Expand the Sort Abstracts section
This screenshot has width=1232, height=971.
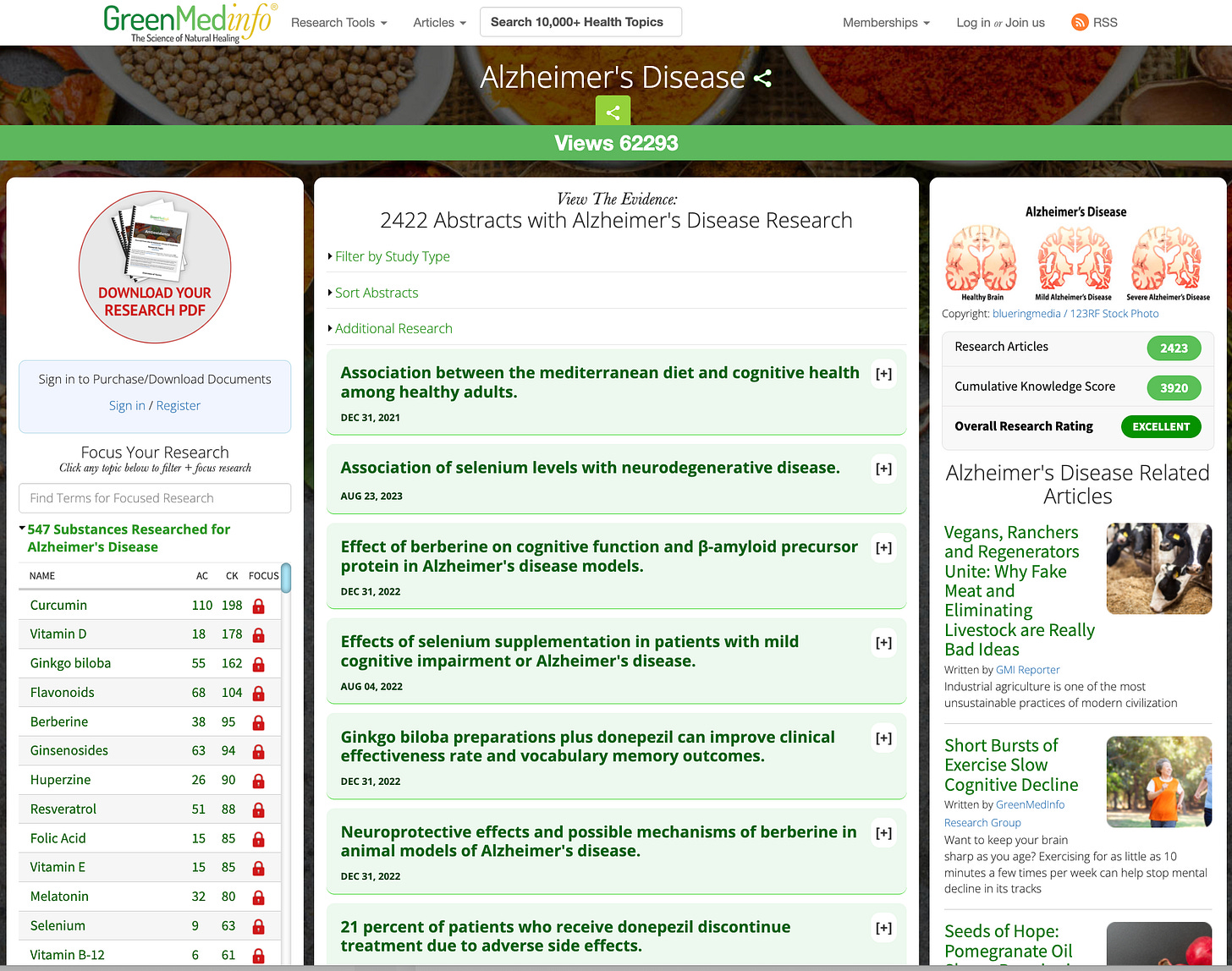click(x=376, y=293)
